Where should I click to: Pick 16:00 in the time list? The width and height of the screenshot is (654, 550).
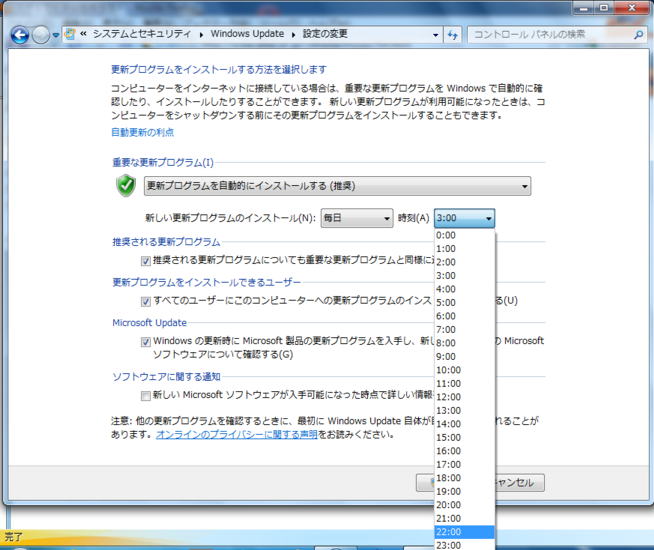pos(464,451)
